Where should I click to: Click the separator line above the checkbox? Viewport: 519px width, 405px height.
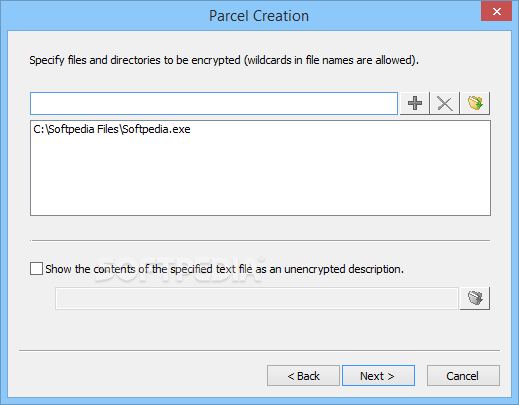[260, 240]
